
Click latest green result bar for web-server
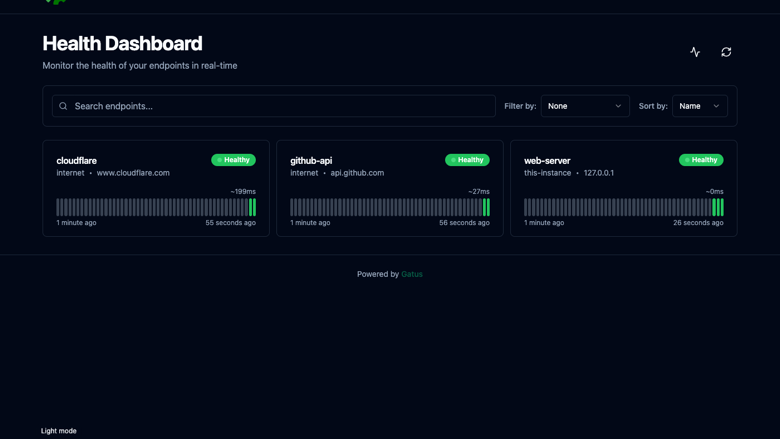tap(722, 207)
